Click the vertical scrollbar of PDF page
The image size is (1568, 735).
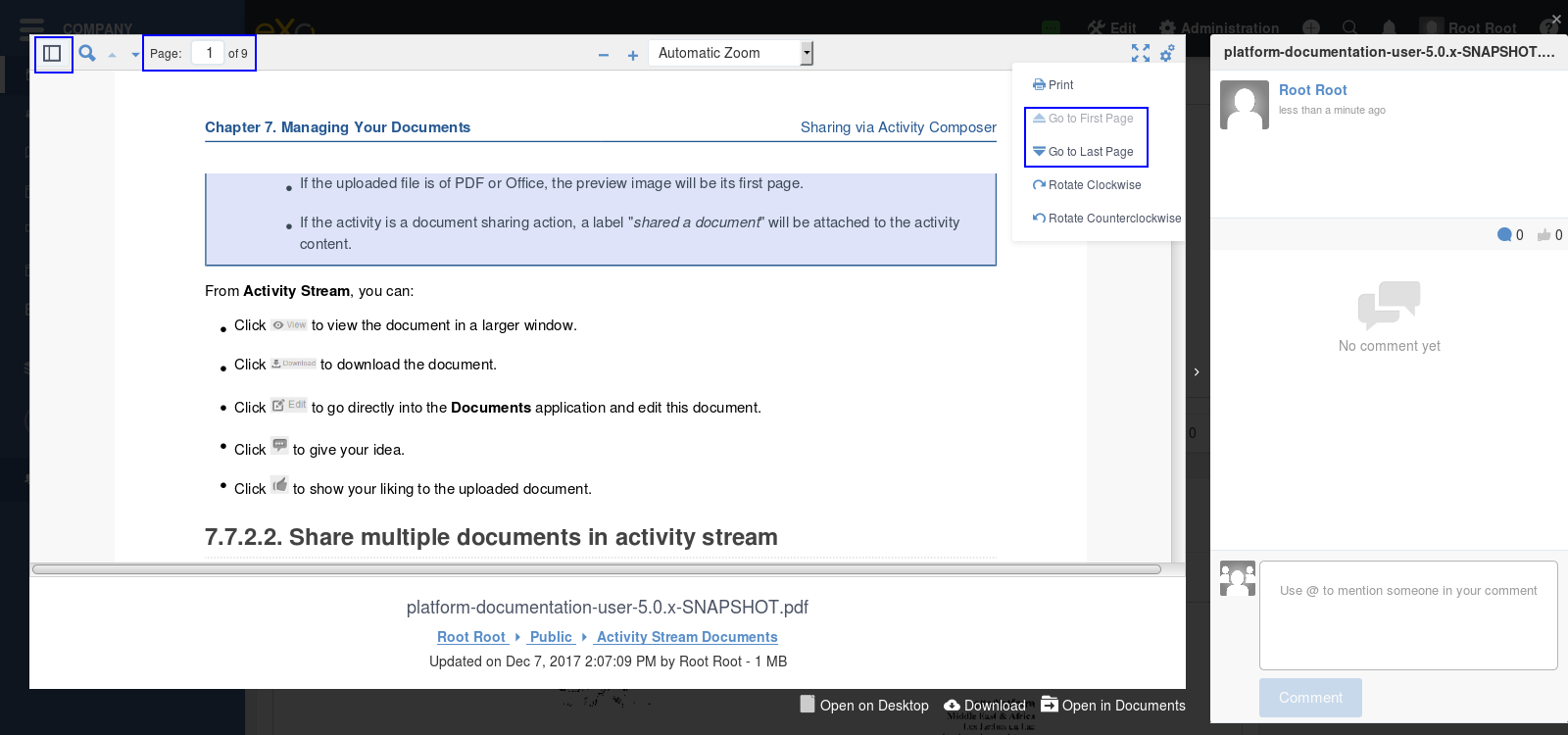point(1178,402)
